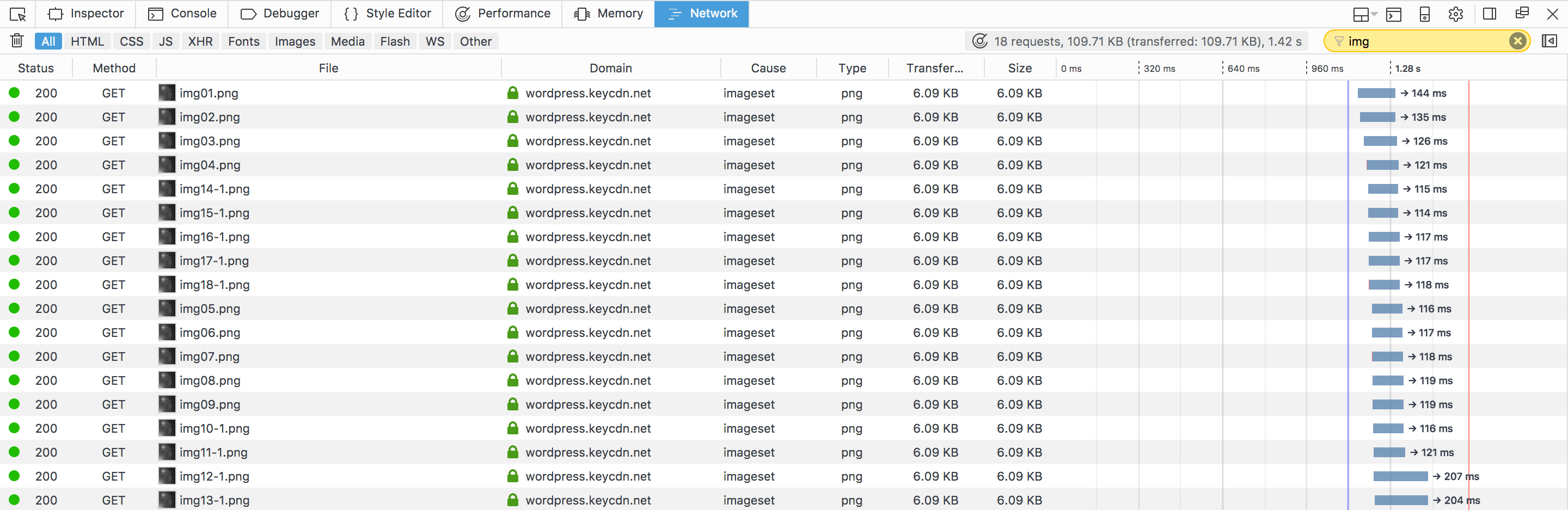Toggle the All requests filter
The width and height of the screenshot is (1568, 510).
click(x=48, y=41)
